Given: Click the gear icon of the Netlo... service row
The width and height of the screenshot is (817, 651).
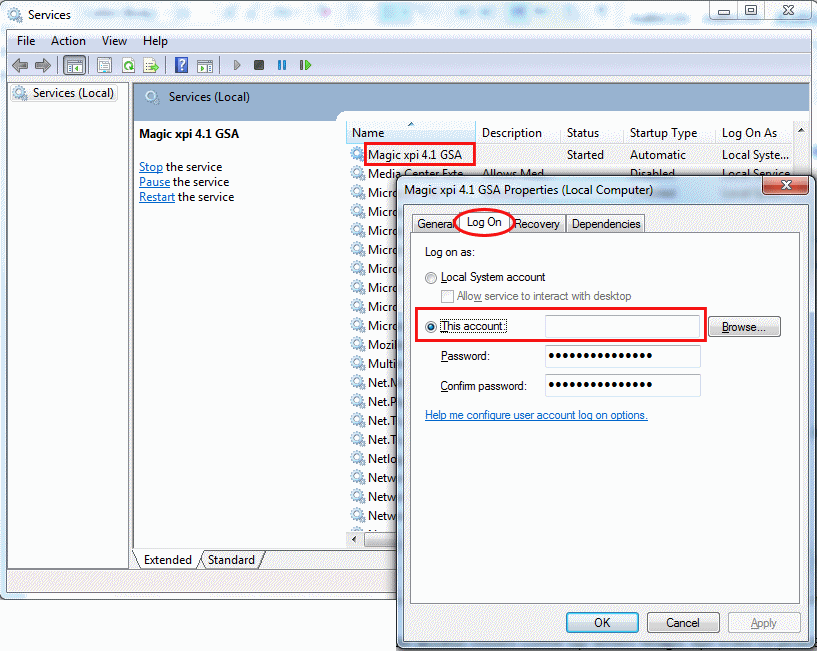Looking at the screenshot, I should point(357,458).
